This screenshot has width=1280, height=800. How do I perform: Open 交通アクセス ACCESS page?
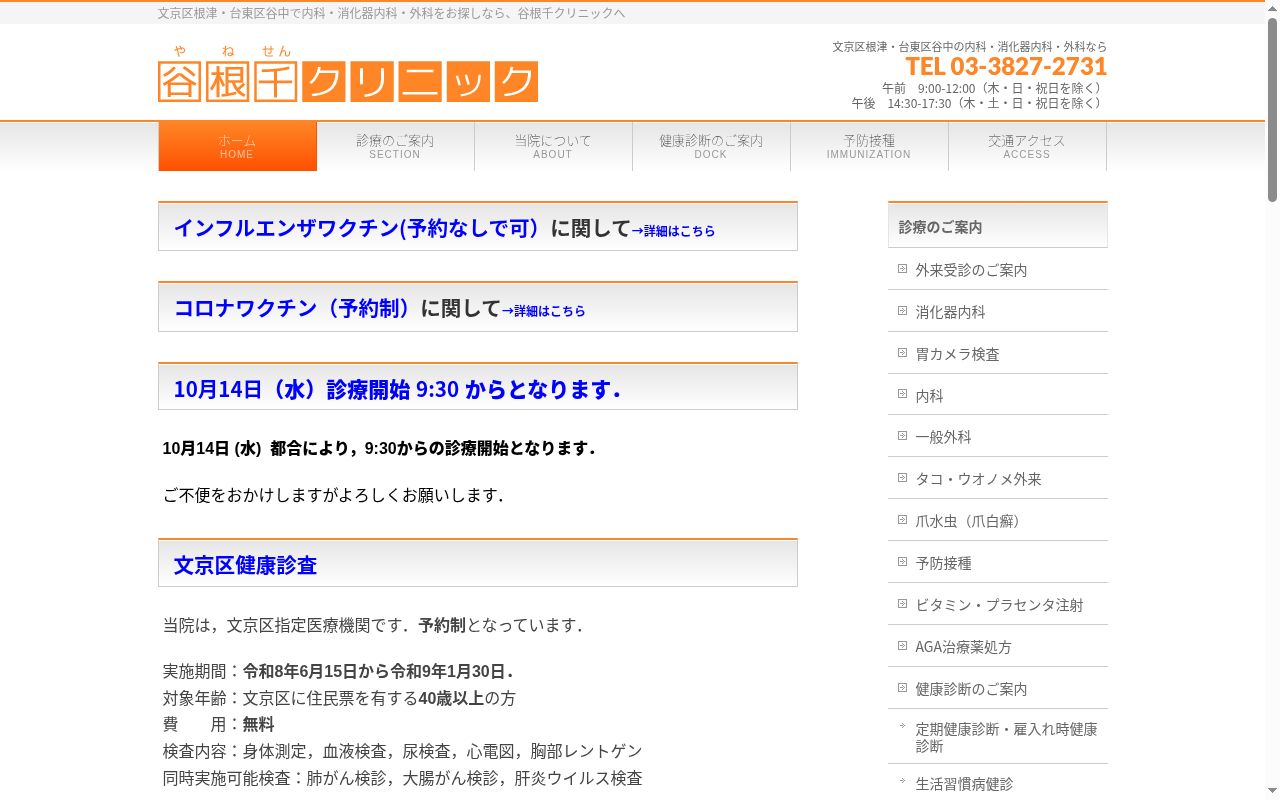click(1027, 146)
